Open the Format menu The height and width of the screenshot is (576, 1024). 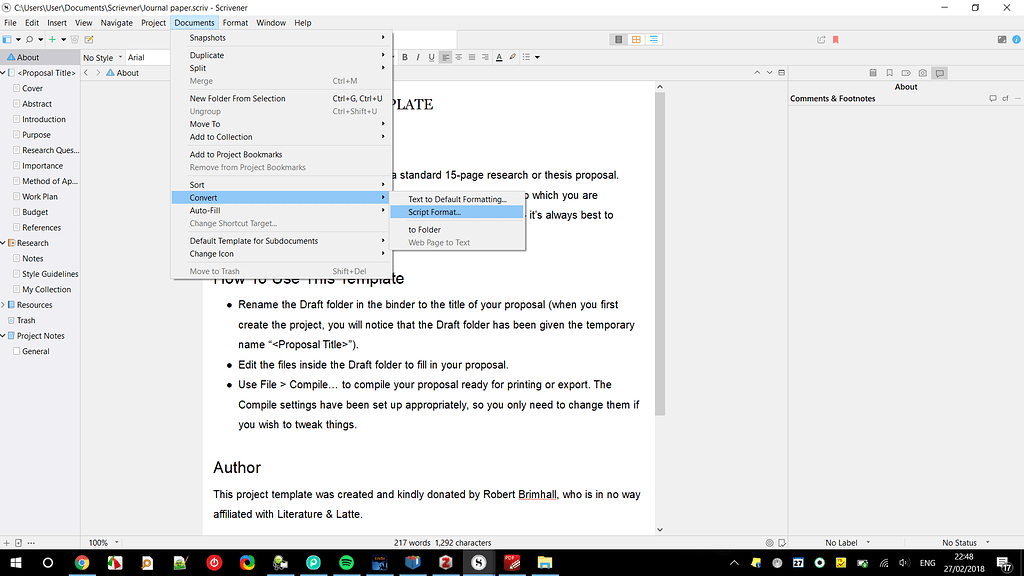coord(235,23)
